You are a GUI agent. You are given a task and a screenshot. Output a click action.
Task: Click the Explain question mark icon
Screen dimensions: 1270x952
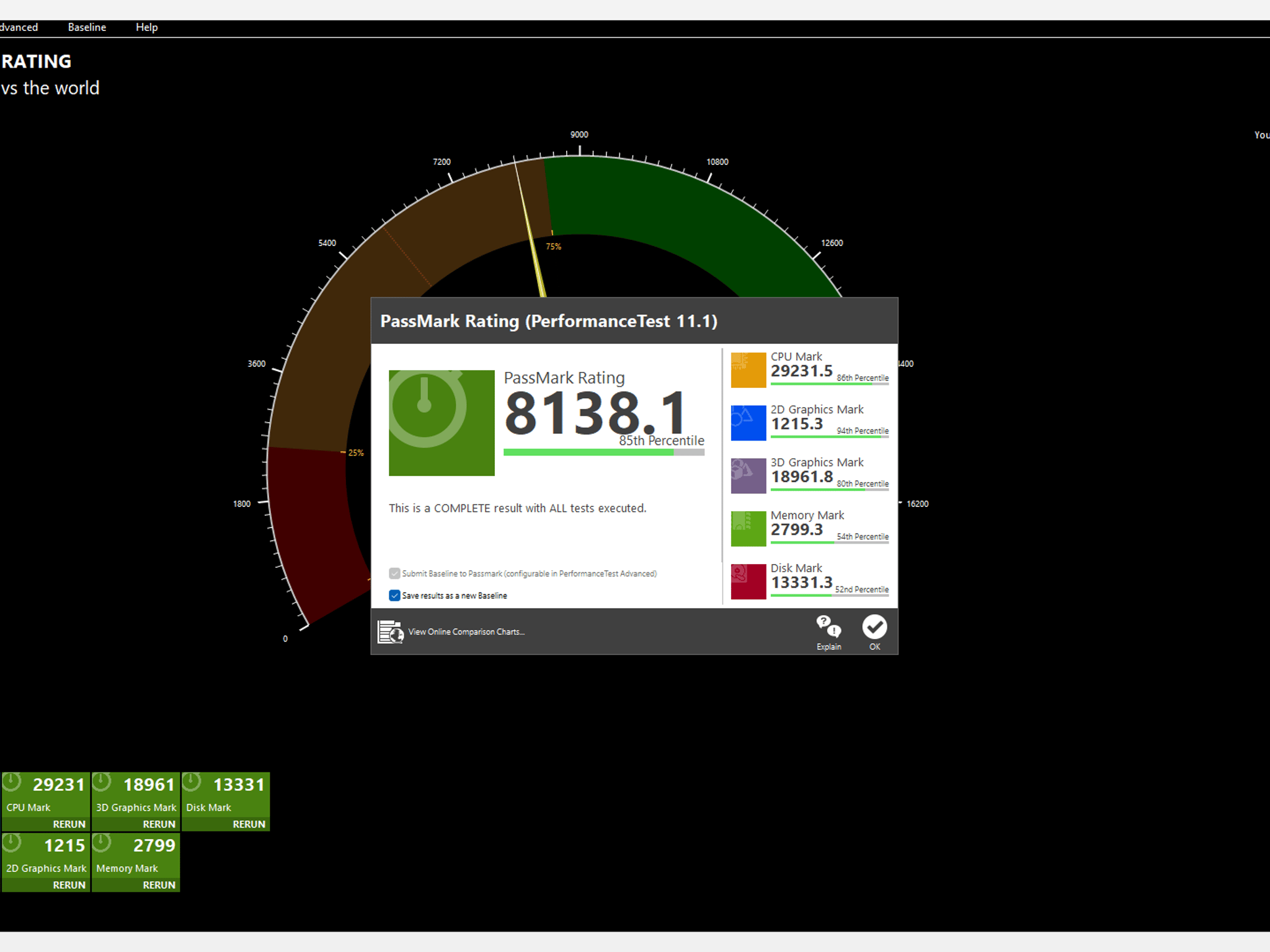(828, 627)
